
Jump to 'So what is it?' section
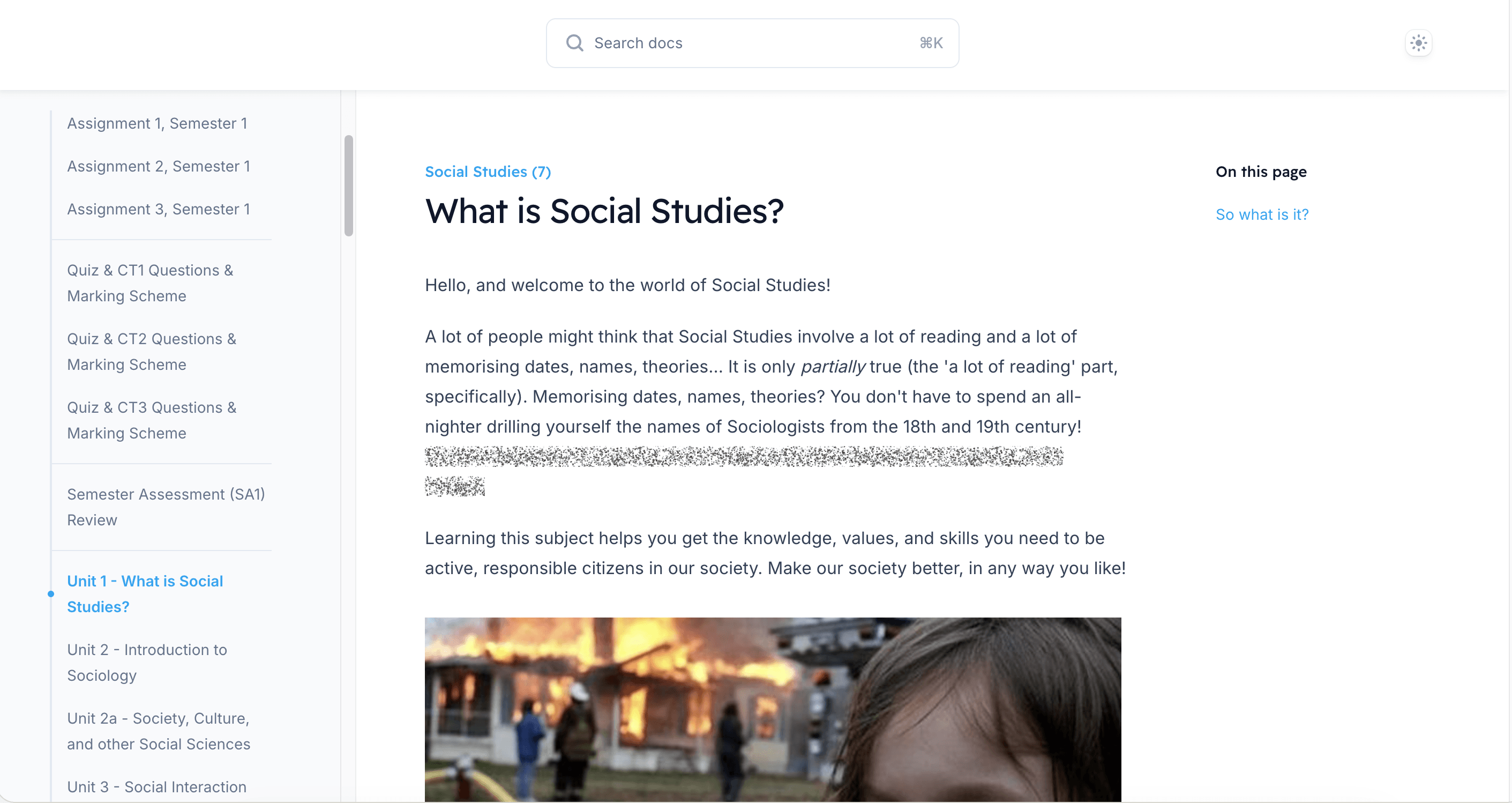click(x=1261, y=214)
